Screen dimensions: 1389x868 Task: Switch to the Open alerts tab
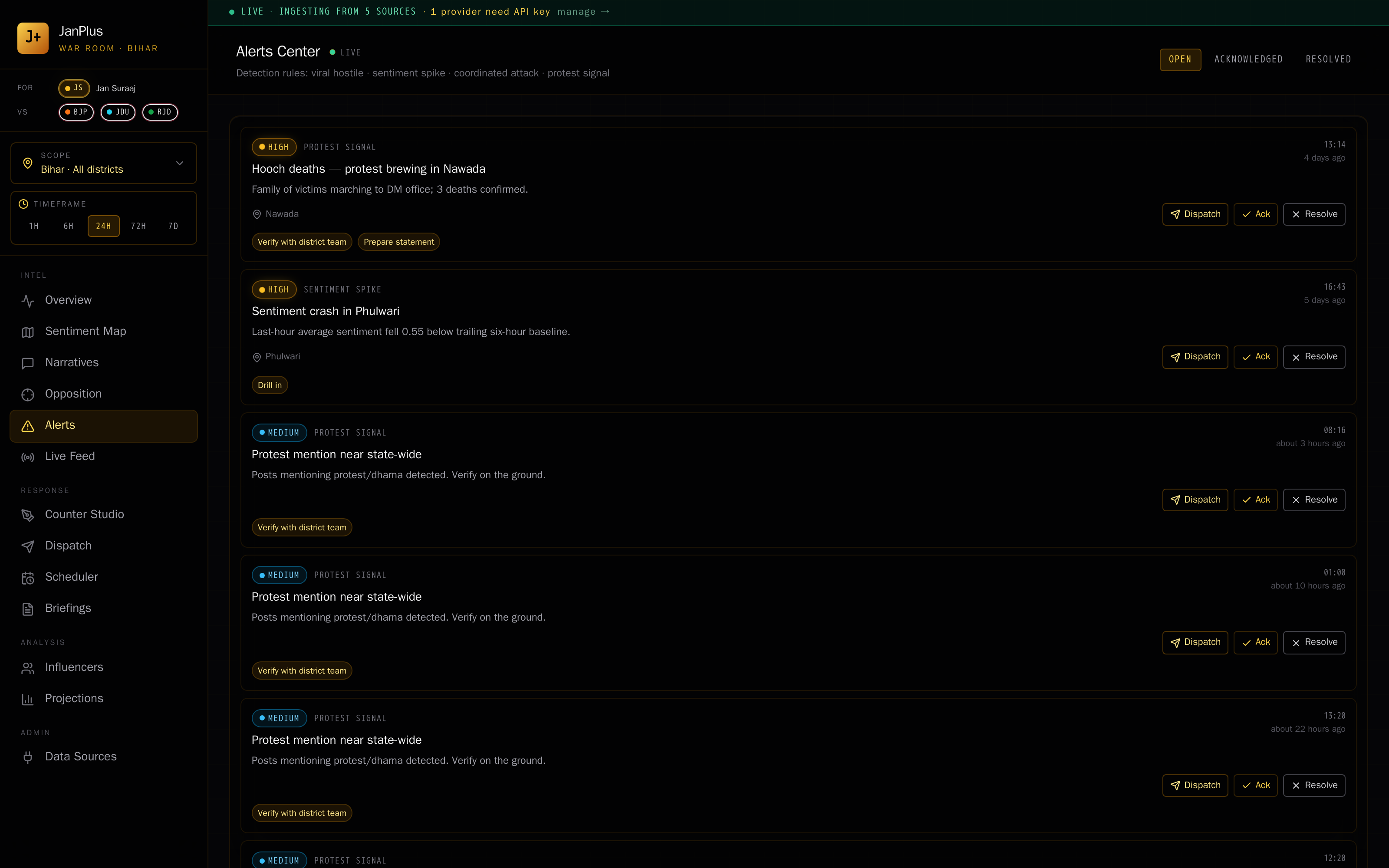(1180, 60)
